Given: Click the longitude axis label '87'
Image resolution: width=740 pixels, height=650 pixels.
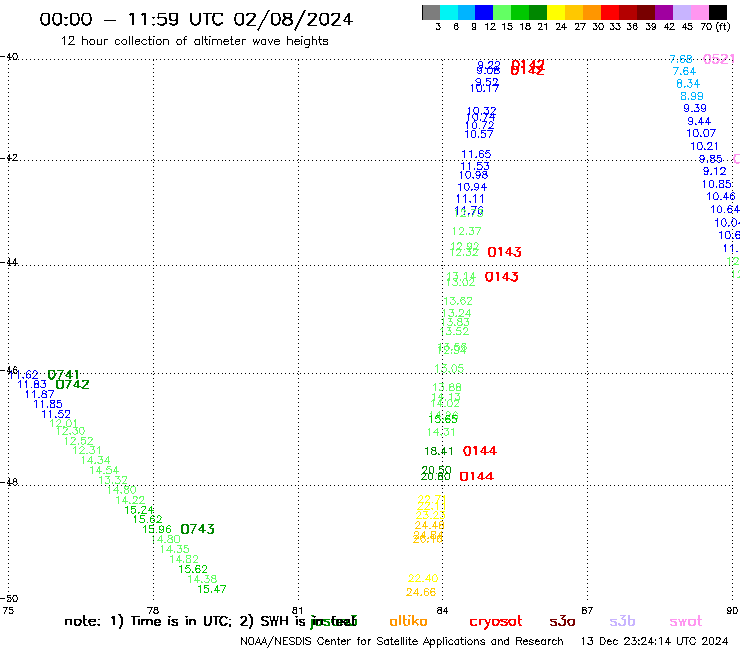Looking at the screenshot, I should tap(587, 611).
